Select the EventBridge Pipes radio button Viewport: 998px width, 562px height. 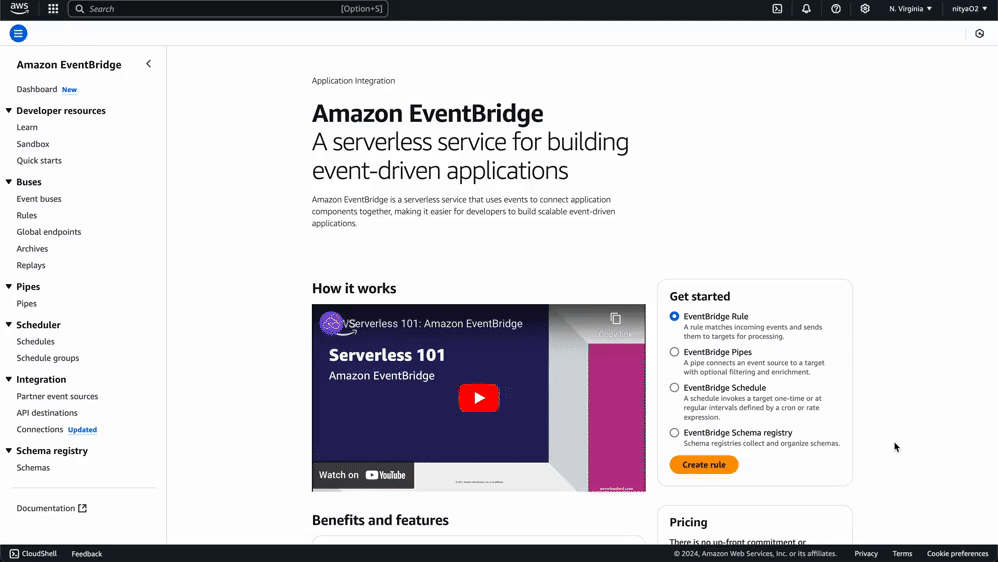[674, 352]
